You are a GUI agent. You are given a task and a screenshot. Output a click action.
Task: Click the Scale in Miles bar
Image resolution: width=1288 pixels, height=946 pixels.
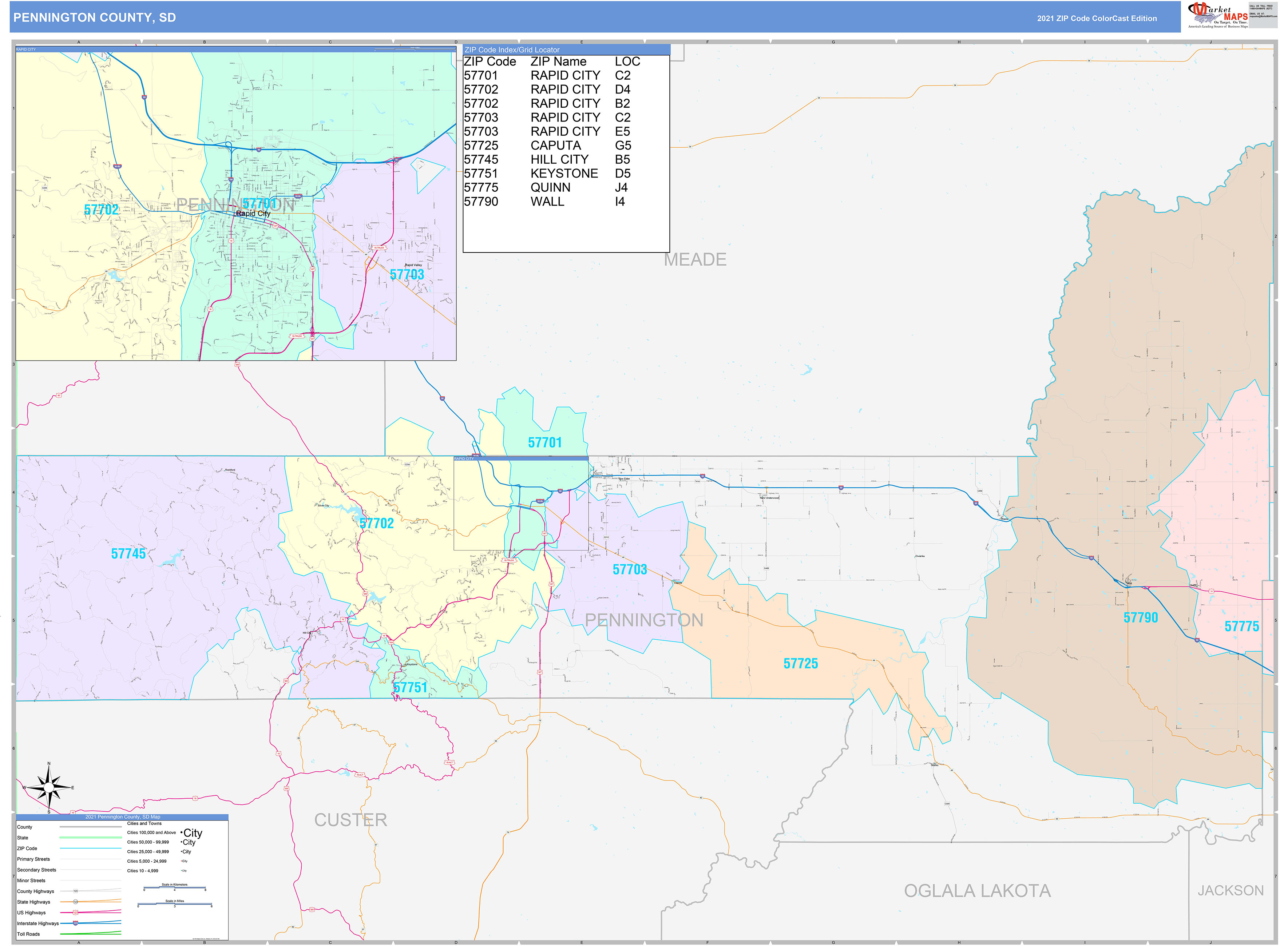(175, 904)
